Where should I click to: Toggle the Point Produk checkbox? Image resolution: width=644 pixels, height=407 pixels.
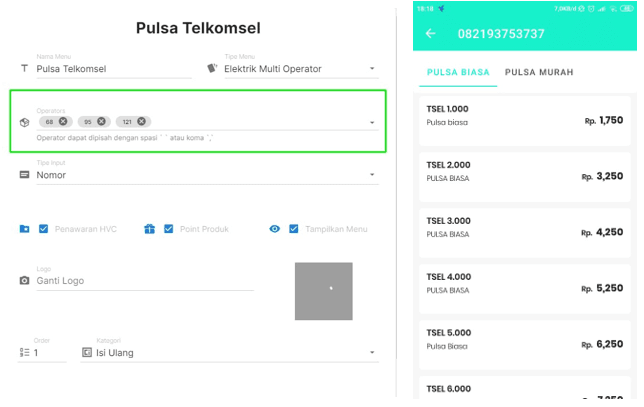169,229
